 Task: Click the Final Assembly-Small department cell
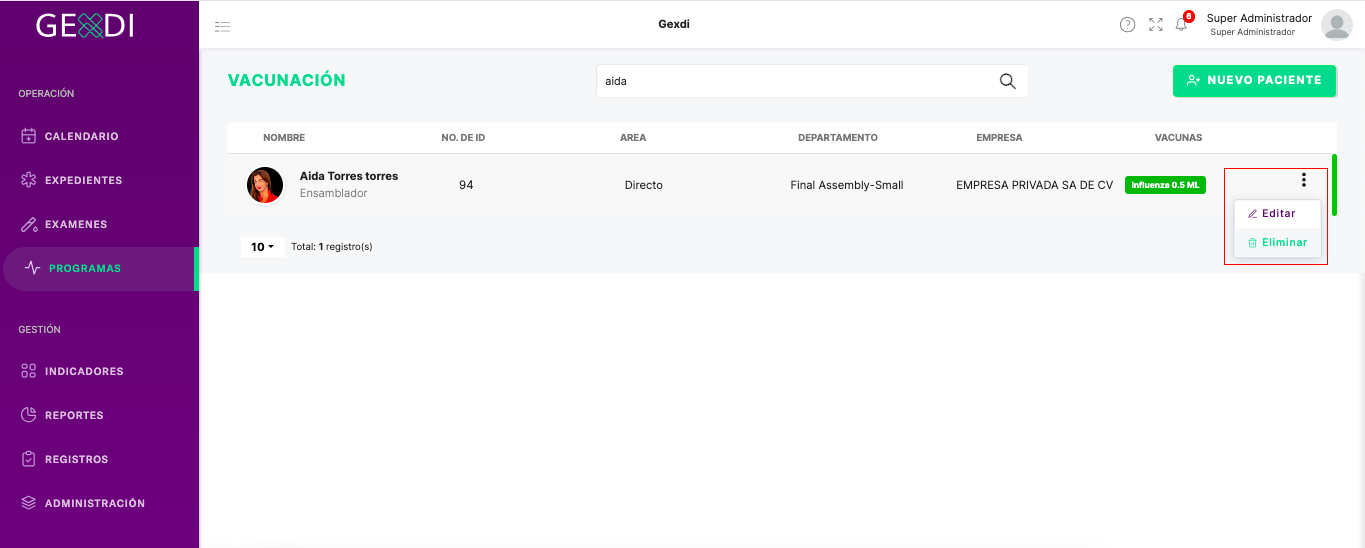click(x=847, y=185)
